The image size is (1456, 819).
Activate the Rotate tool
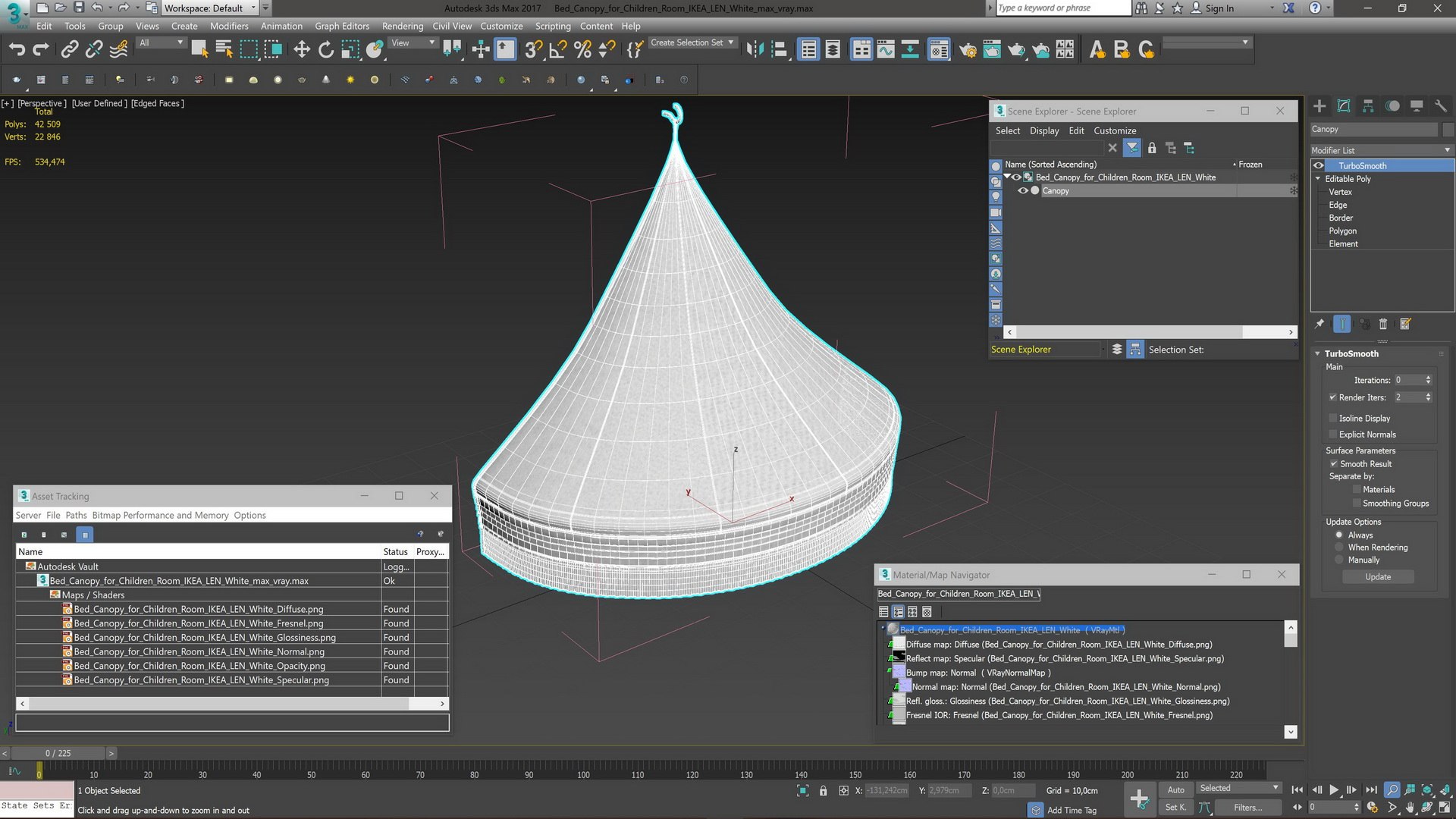tap(326, 50)
